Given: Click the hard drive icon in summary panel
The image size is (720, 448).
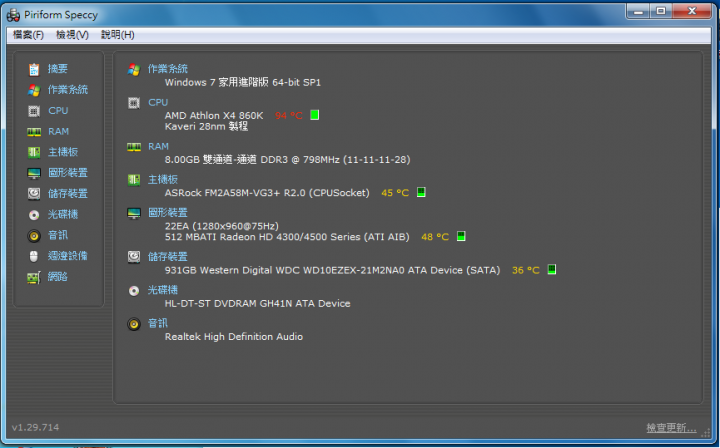Looking at the screenshot, I should [134, 257].
